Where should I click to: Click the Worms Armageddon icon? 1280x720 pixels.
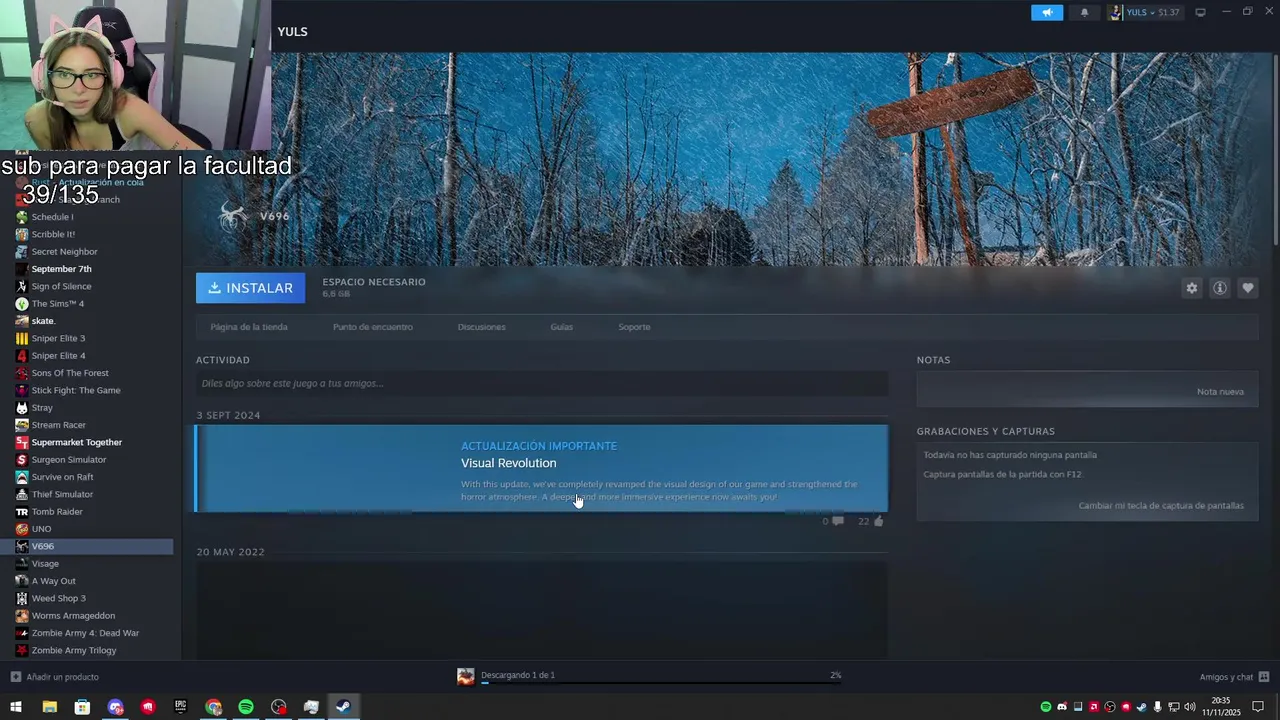pos(22,616)
